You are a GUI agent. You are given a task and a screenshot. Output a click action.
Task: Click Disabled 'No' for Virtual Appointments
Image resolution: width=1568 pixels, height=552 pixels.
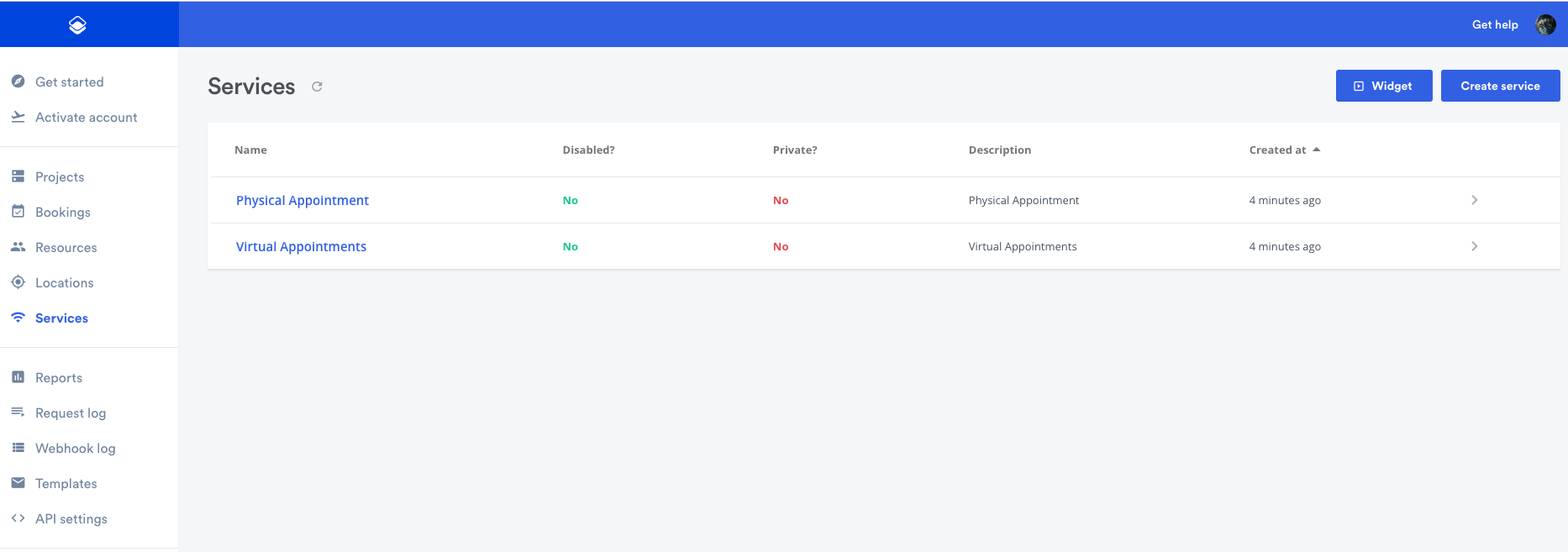[x=571, y=246]
